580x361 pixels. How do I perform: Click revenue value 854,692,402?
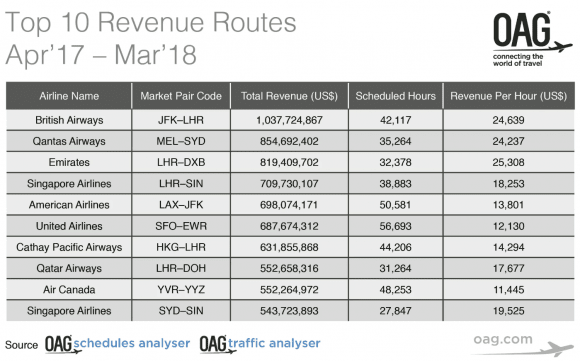(x=289, y=141)
